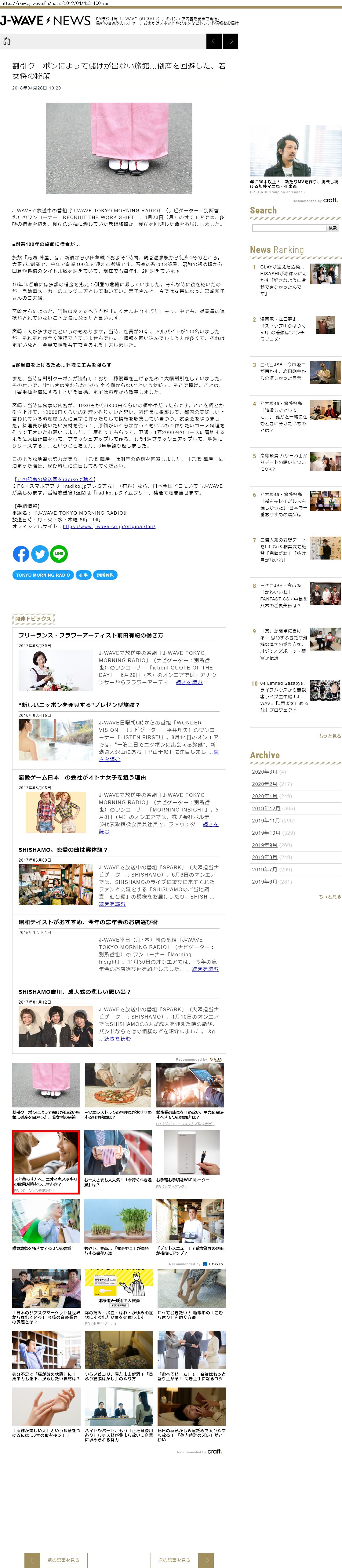Click the home icon in the navigation bar

tap(7, 42)
